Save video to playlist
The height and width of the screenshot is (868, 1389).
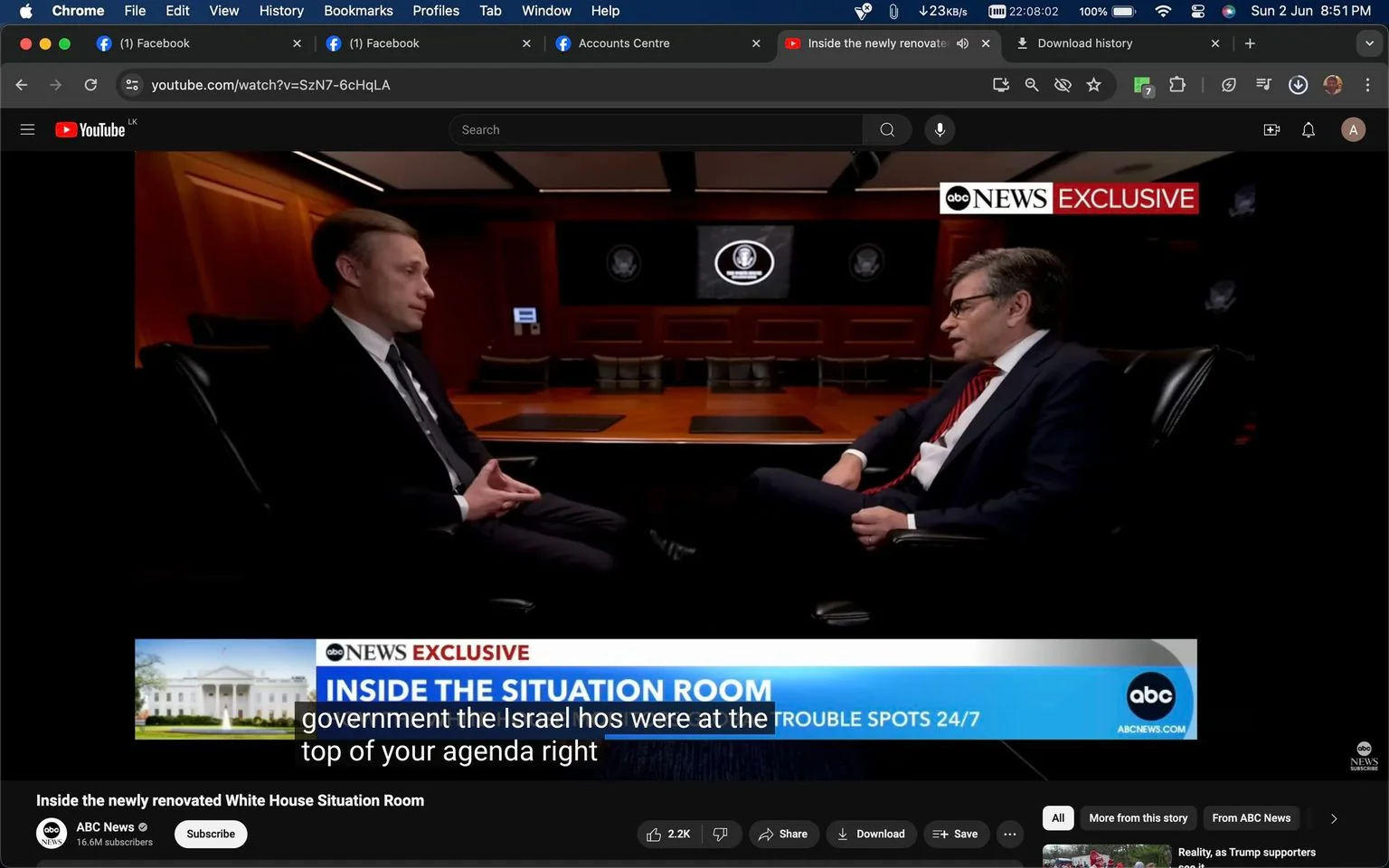pos(956,834)
